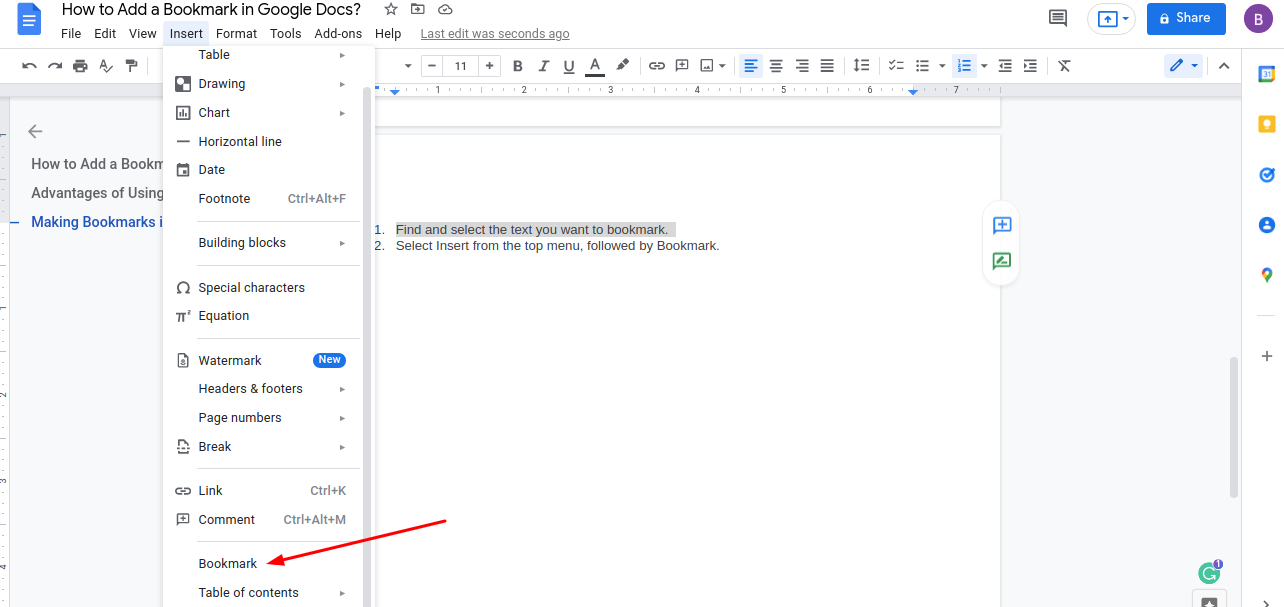Star this document
The image size is (1284, 607).
(x=391, y=9)
